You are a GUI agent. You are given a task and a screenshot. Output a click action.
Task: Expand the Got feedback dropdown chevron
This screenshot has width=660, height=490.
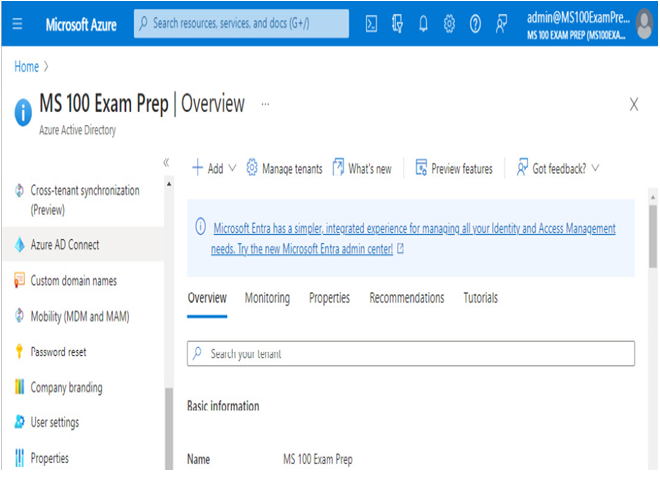coord(595,168)
